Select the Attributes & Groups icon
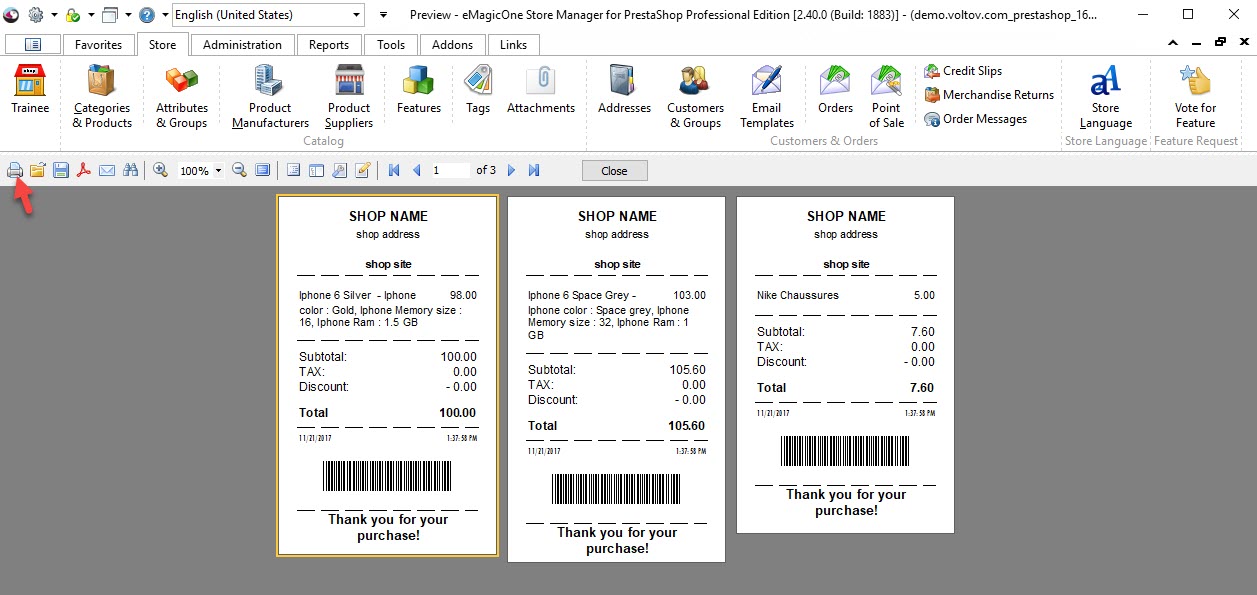Image resolution: width=1257 pixels, height=595 pixels. pos(181,95)
